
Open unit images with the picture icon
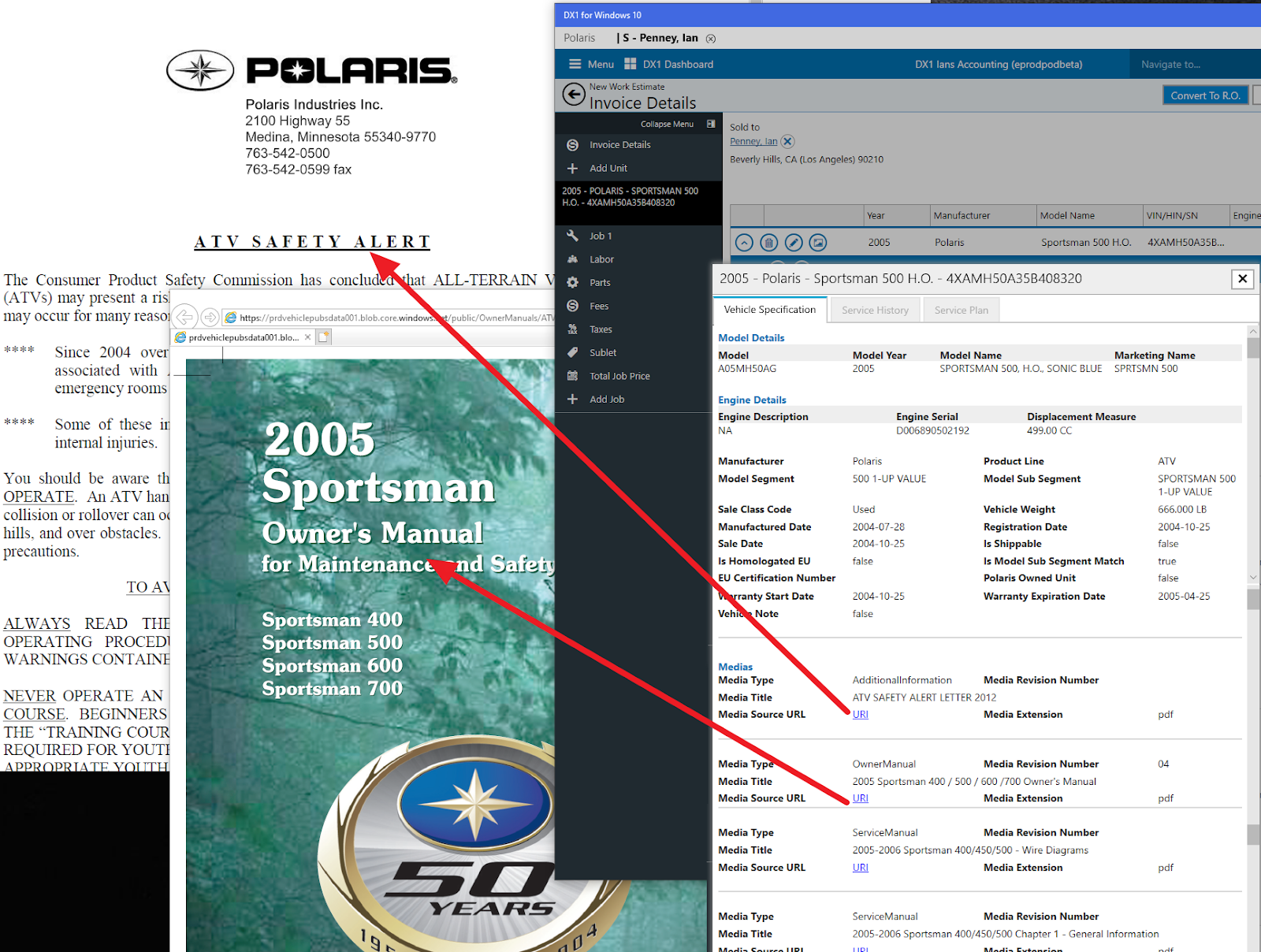point(818,243)
